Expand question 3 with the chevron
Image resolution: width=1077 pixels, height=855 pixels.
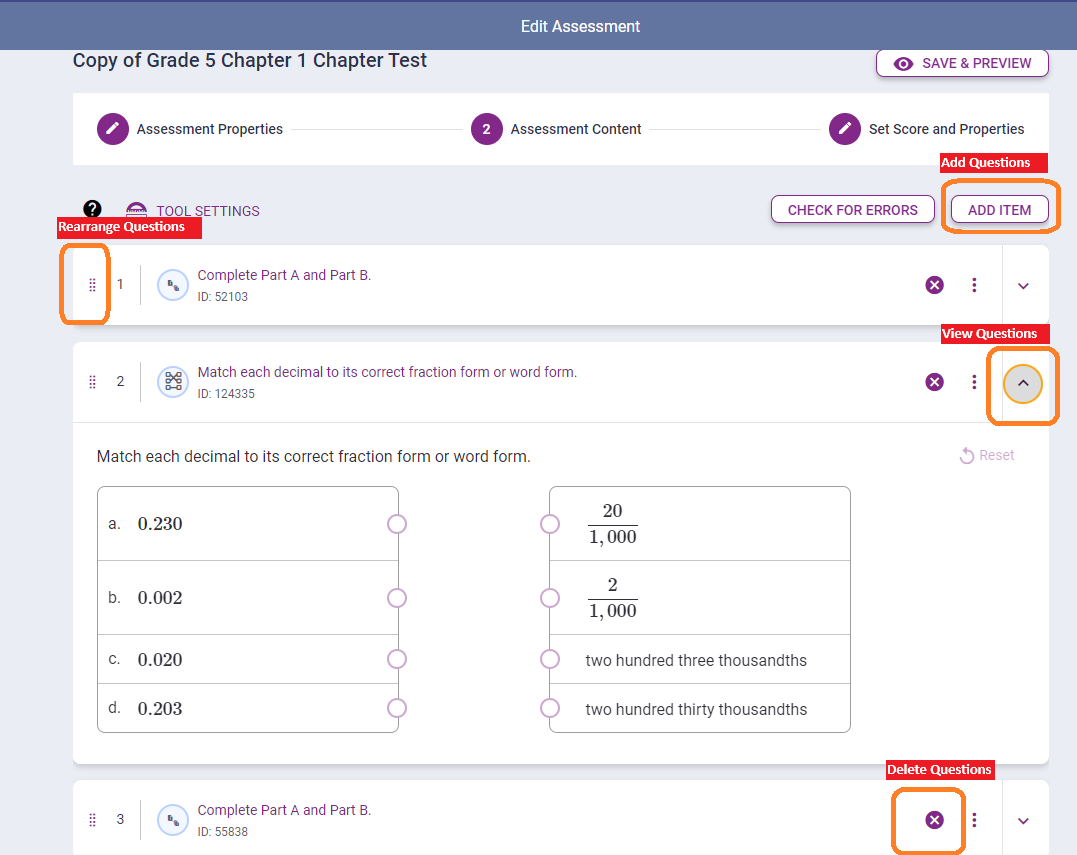point(1023,821)
